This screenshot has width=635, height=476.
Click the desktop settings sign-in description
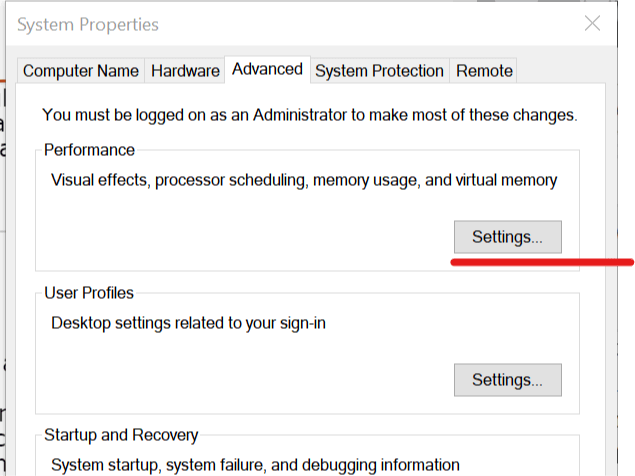click(188, 324)
